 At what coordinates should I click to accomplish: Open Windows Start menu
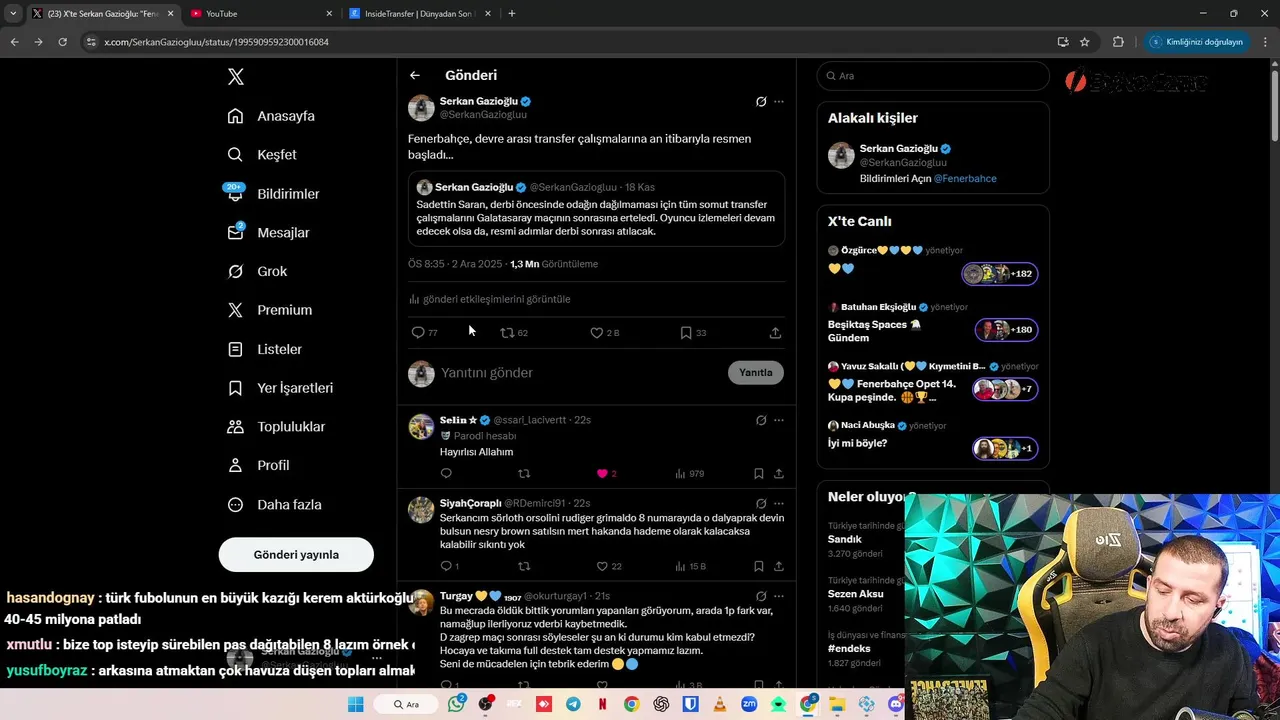355,704
